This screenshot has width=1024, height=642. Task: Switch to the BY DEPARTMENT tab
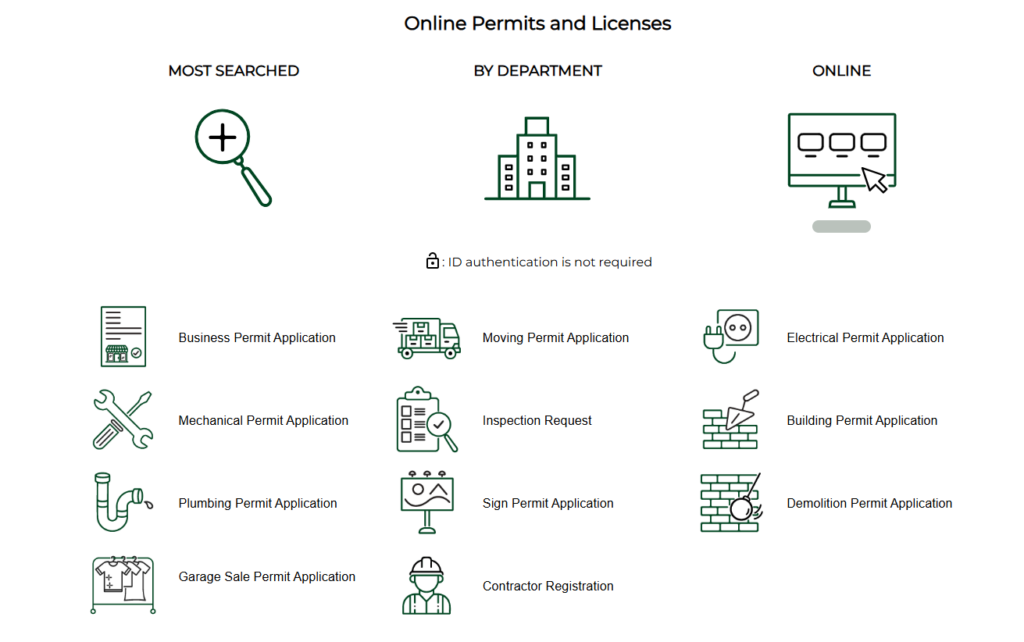[x=538, y=71]
